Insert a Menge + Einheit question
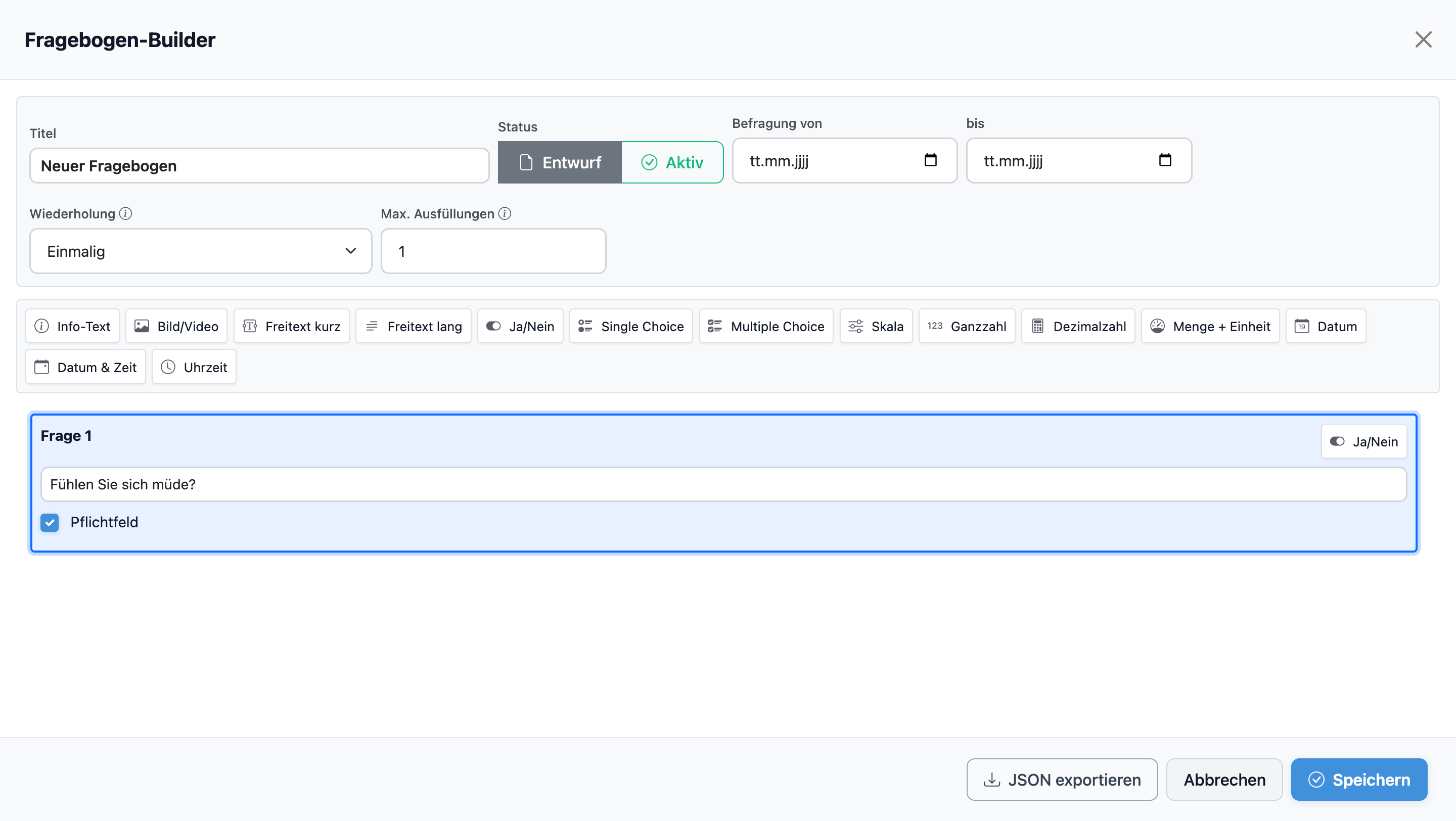Image resolution: width=1456 pixels, height=821 pixels. tap(1210, 326)
